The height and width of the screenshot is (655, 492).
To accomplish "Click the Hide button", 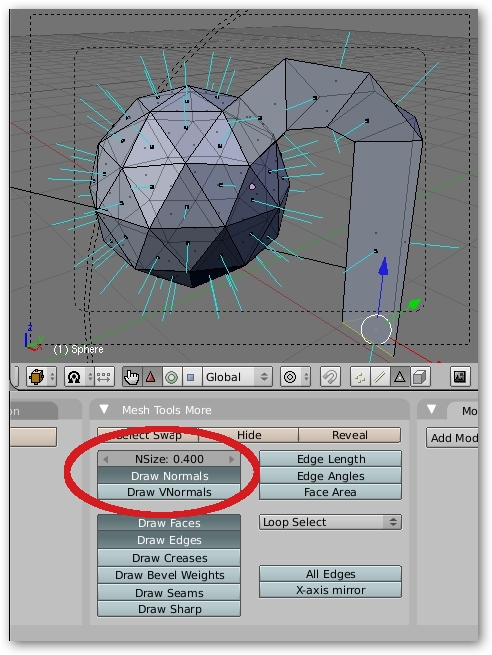I will (x=249, y=435).
